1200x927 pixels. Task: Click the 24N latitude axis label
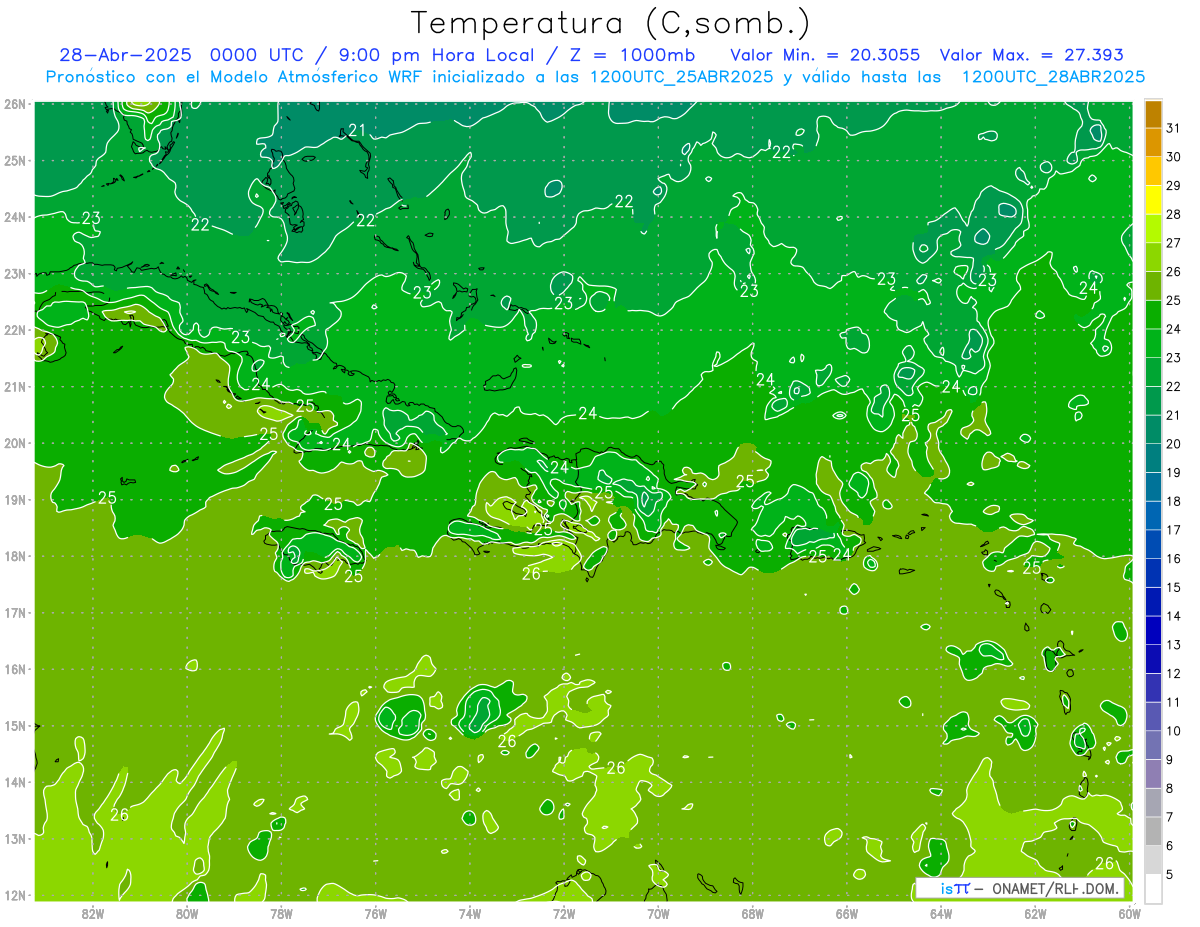(14, 217)
